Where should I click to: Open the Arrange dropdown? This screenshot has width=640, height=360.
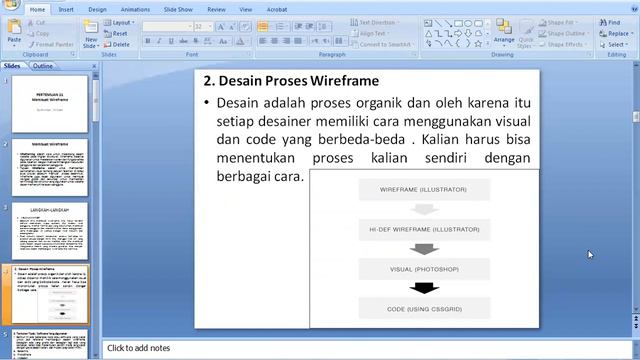click(x=504, y=32)
